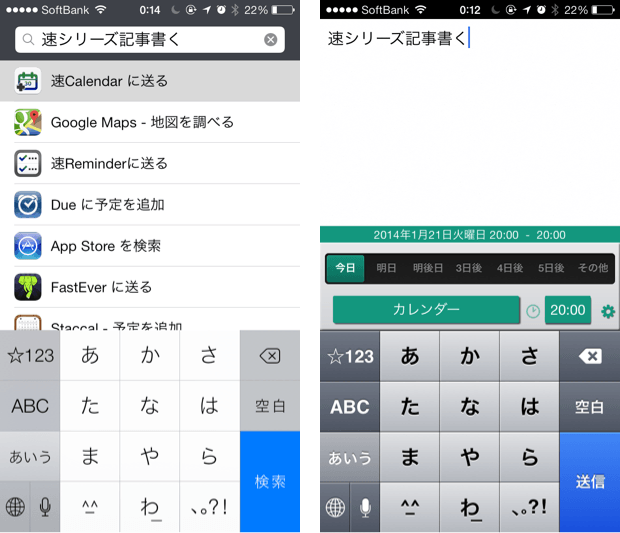Tap the ま key on the left keyboard

coord(90,457)
